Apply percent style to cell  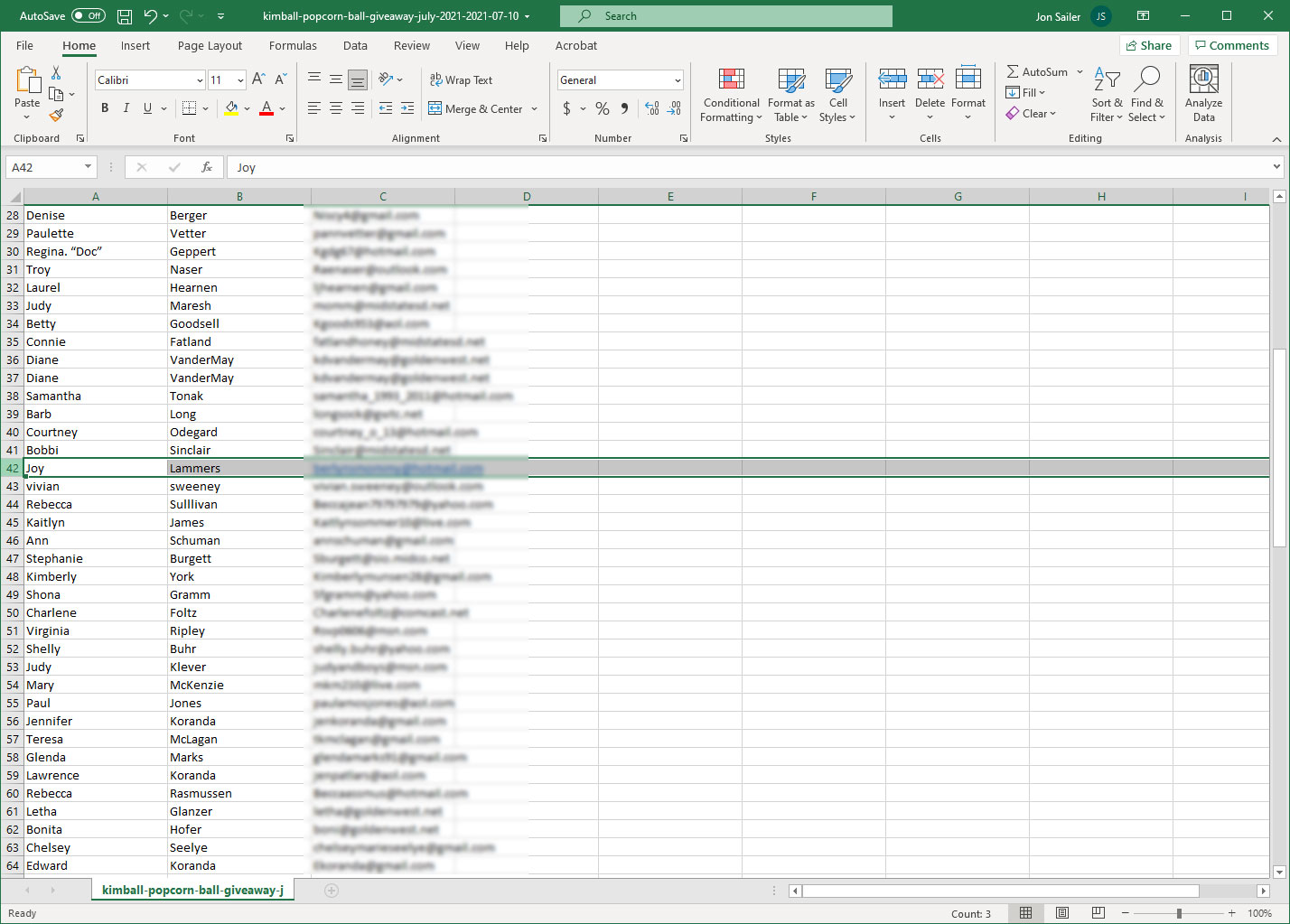(x=603, y=108)
